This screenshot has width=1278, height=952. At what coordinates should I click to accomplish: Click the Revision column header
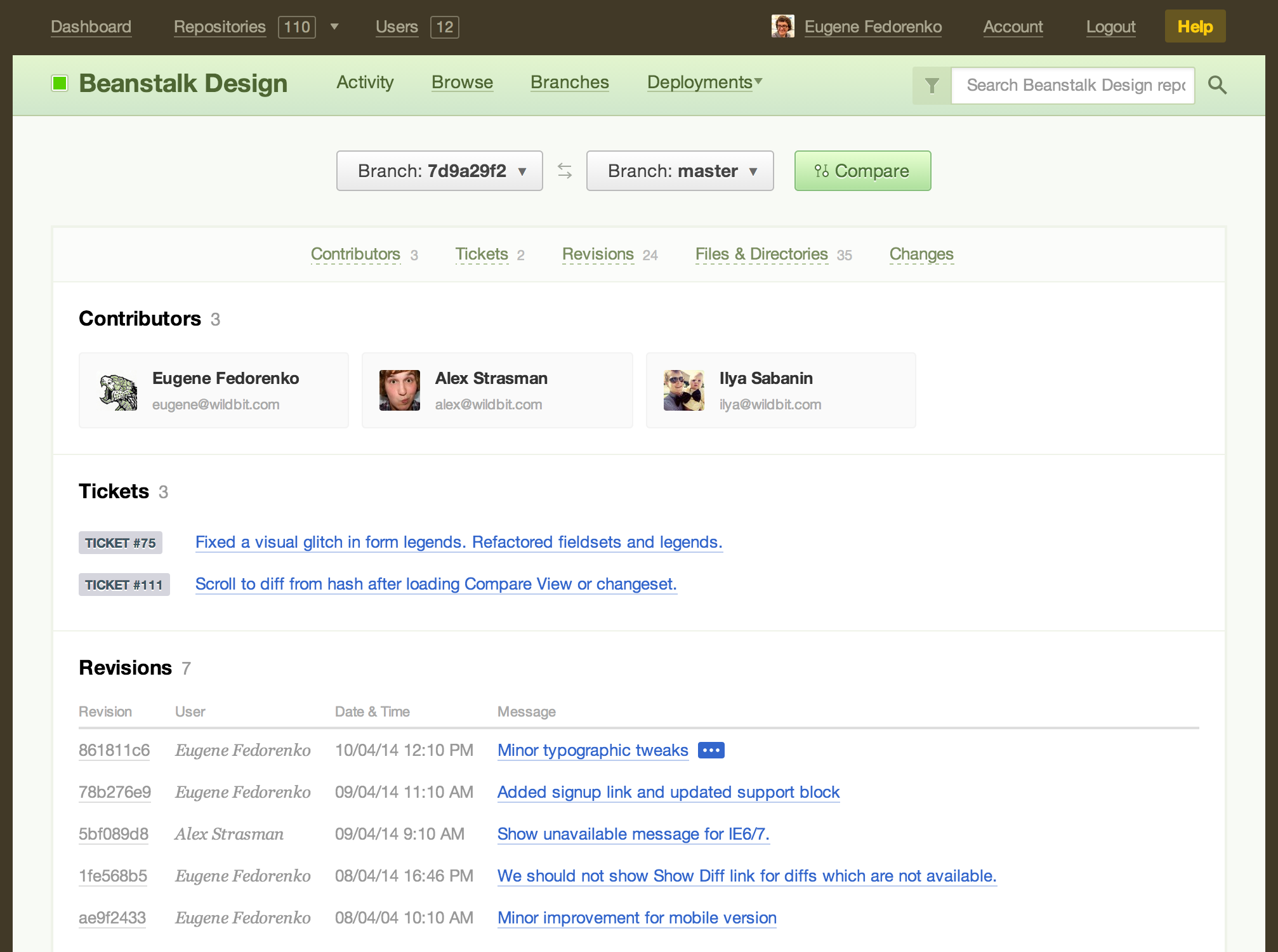click(105, 711)
